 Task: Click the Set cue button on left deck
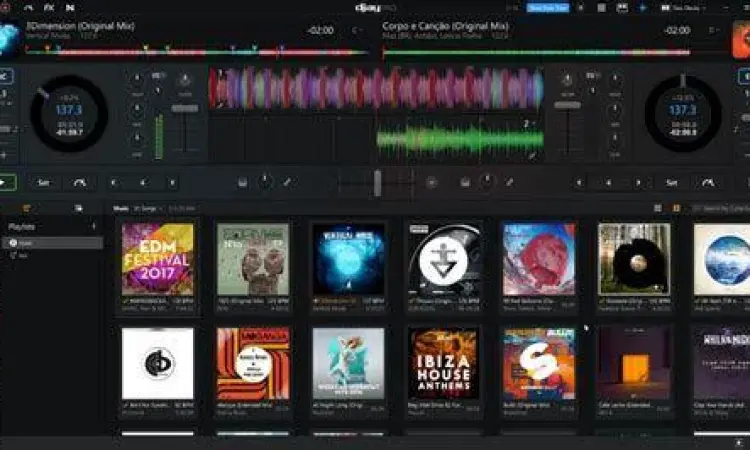coord(43,183)
